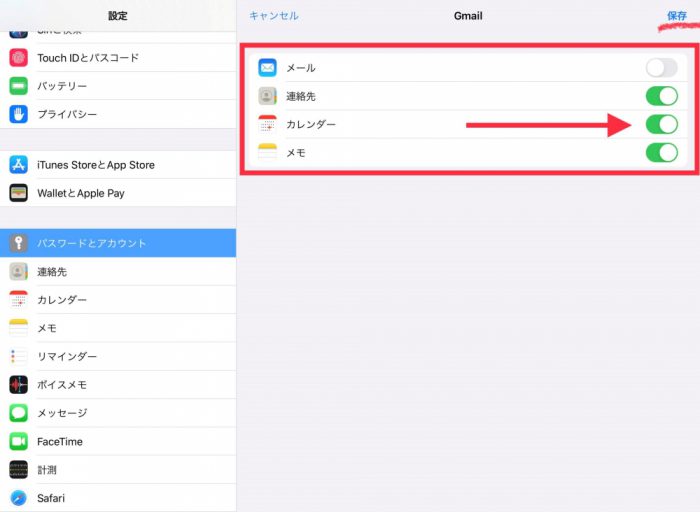
Task: Open Safari settings row
Action: (118, 498)
